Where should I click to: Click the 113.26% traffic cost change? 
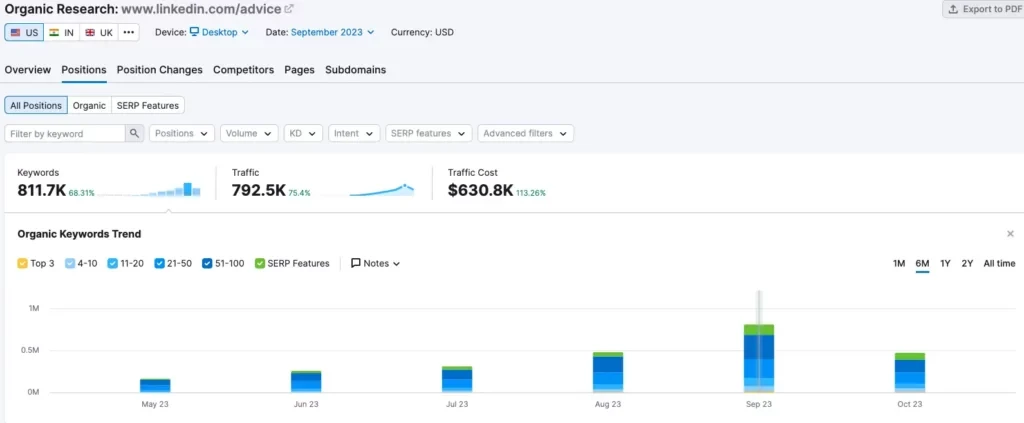tap(531, 193)
